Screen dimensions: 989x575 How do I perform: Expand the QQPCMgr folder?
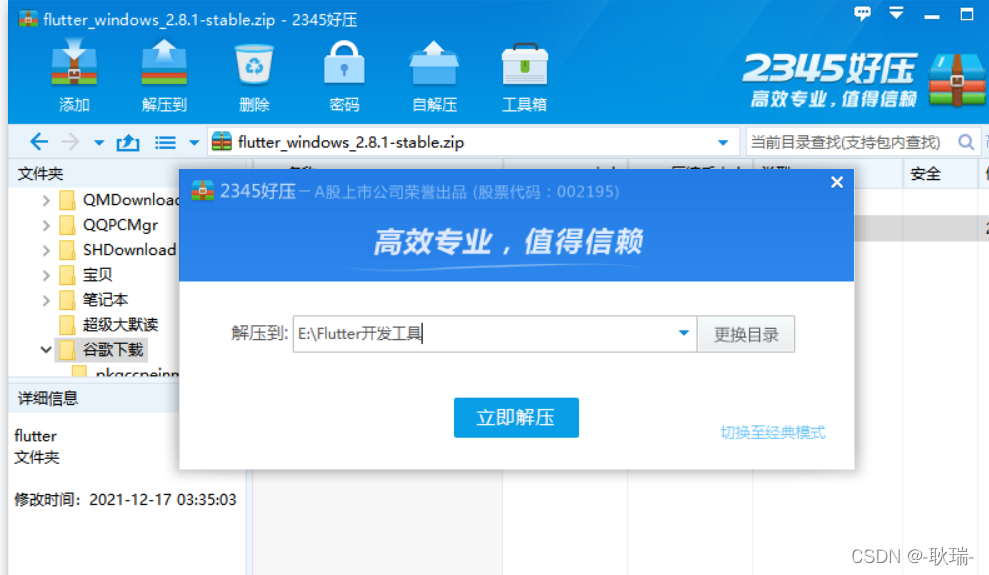(x=45, y=225)
